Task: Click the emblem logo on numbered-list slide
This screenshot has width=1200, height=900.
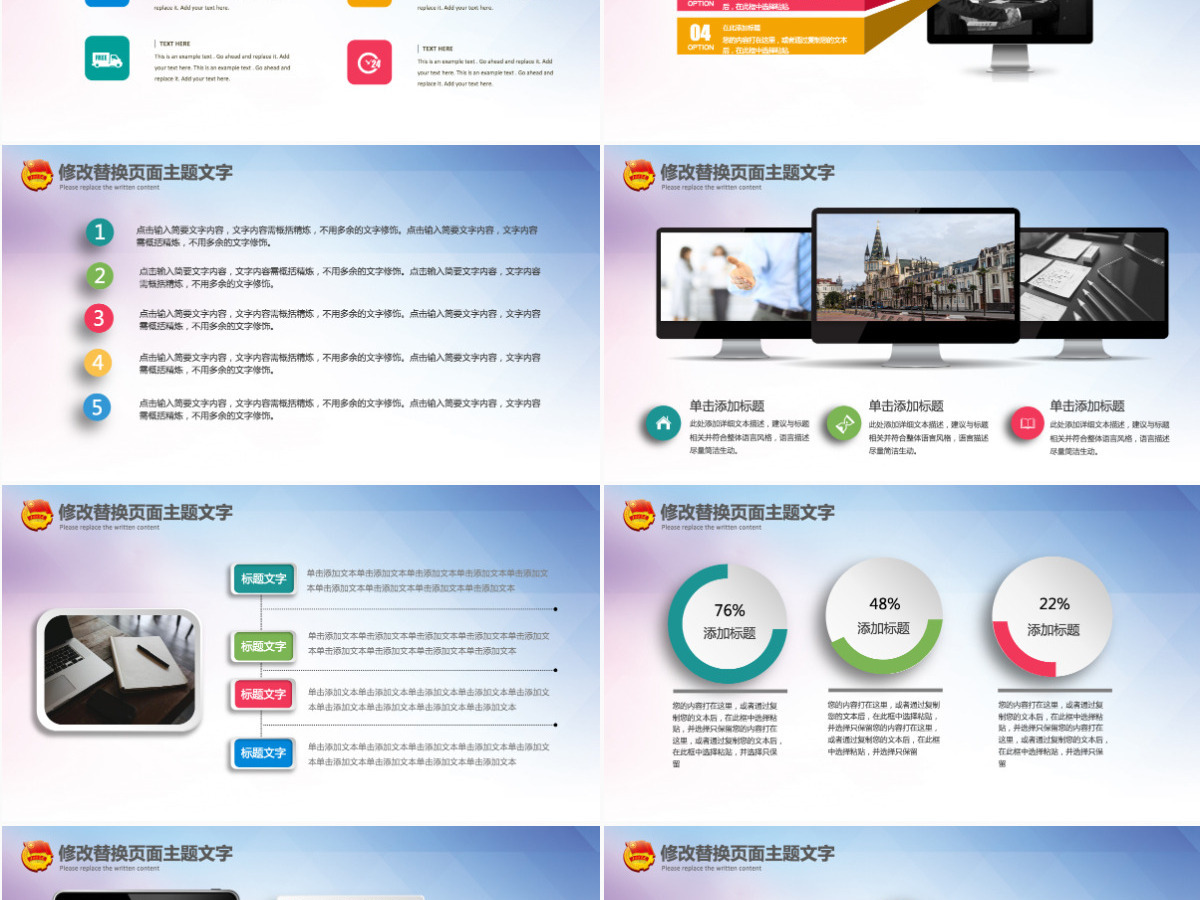Action: point(37,175)
